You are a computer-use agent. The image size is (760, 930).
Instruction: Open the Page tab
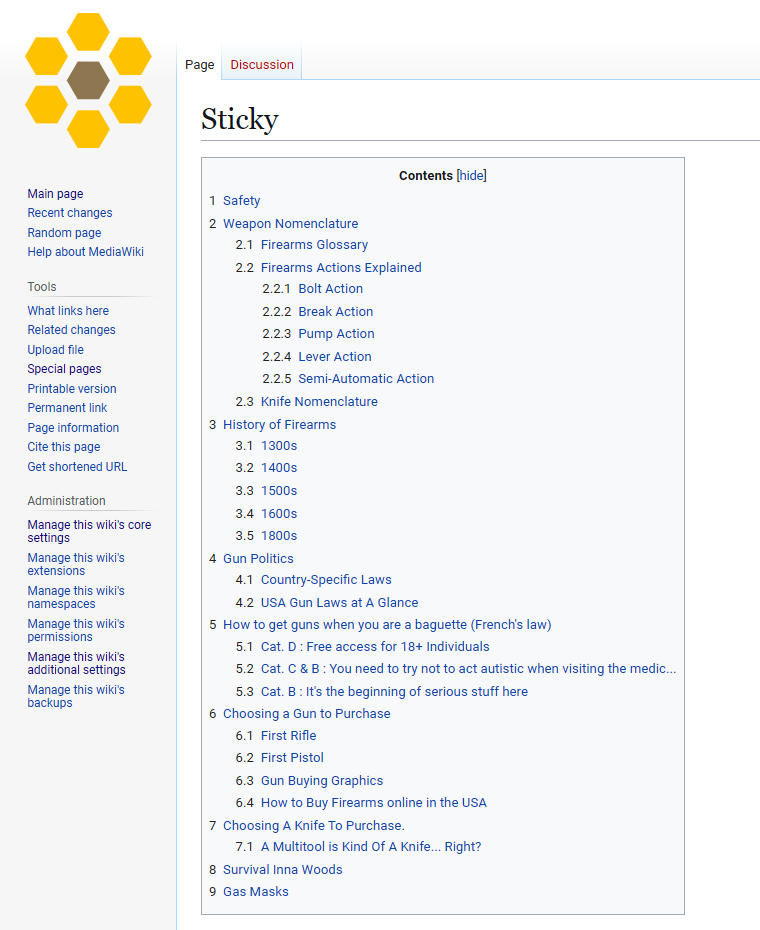pyautogui.click(x=199, y=65)
